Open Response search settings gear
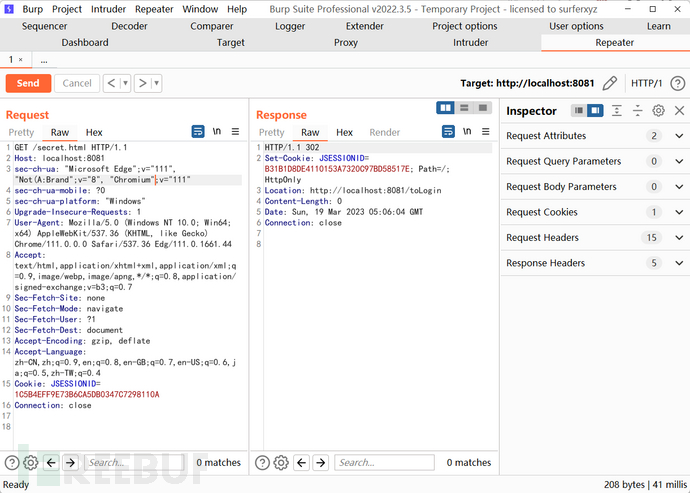The image size is (690, 493). click(281, 463)
